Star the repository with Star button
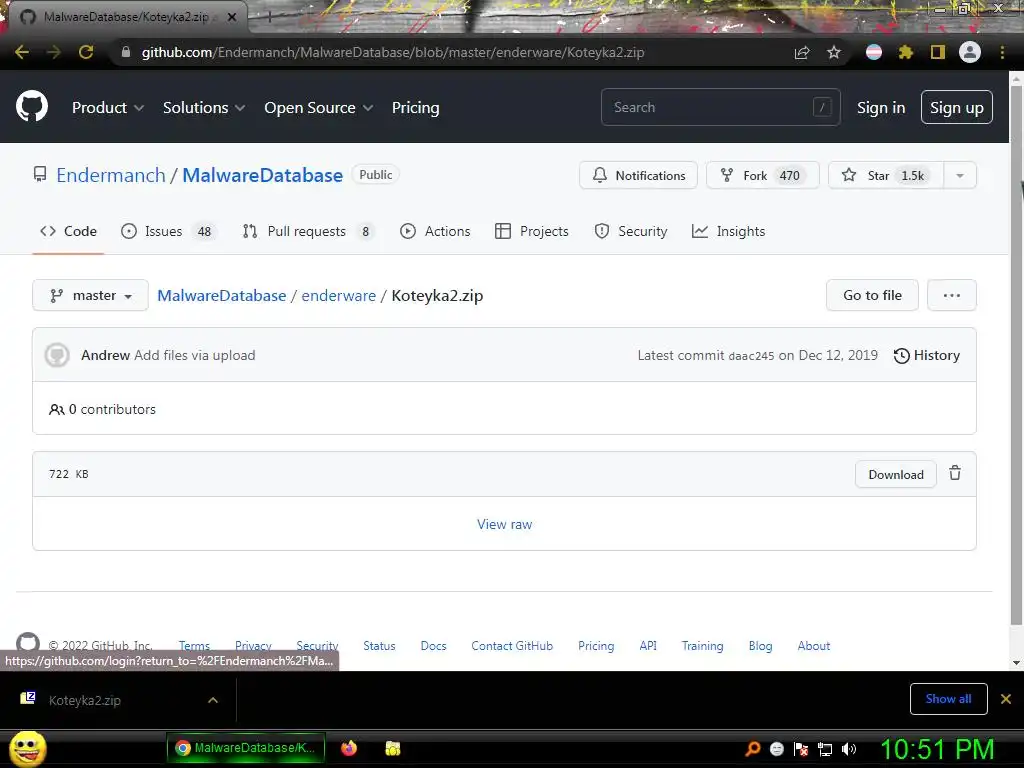Screen dimensions: 1024x768 (886, 175)
